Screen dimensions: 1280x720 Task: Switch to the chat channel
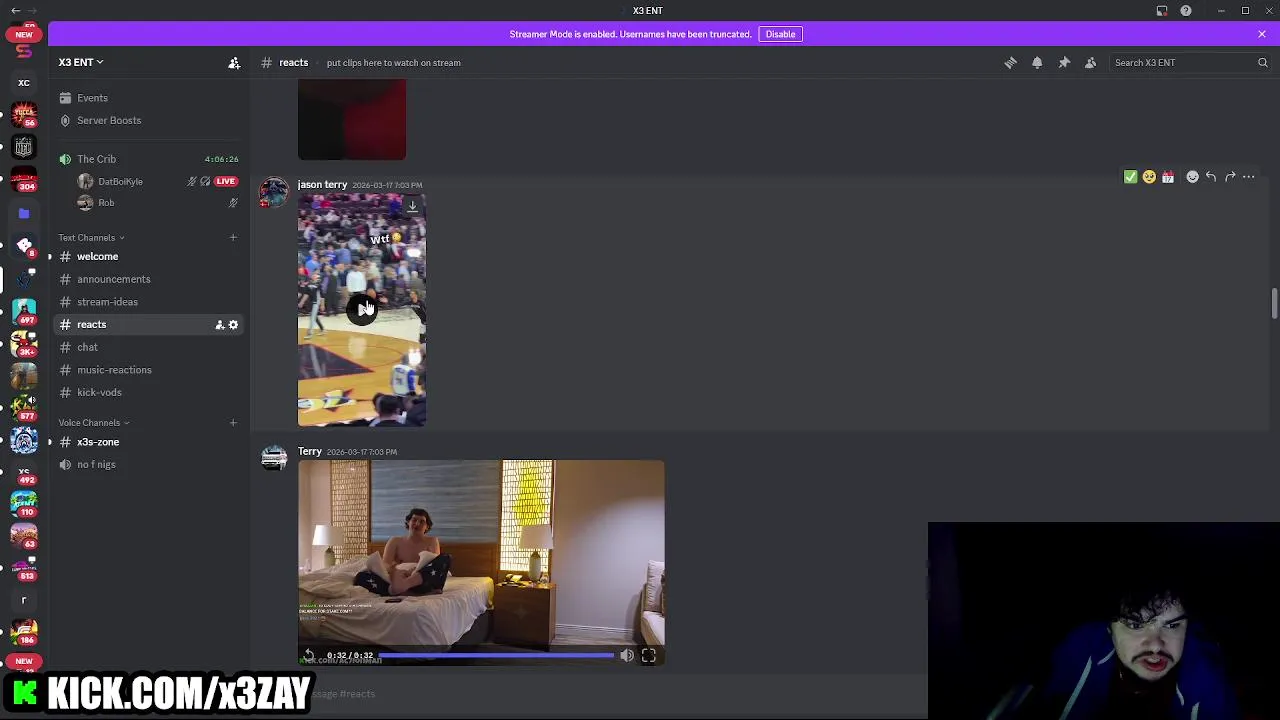point(149,347)
